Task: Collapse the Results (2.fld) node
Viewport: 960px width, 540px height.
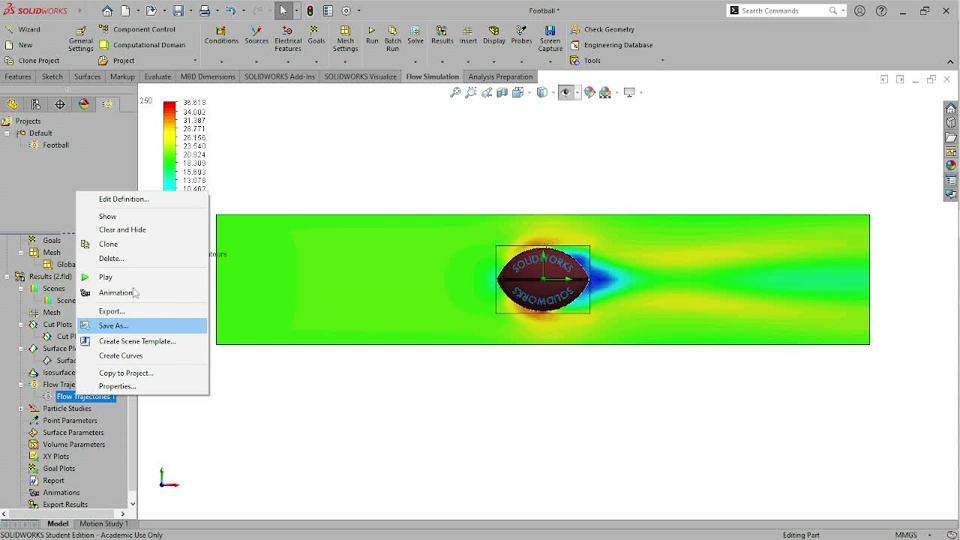Action: tap(8, 277)
